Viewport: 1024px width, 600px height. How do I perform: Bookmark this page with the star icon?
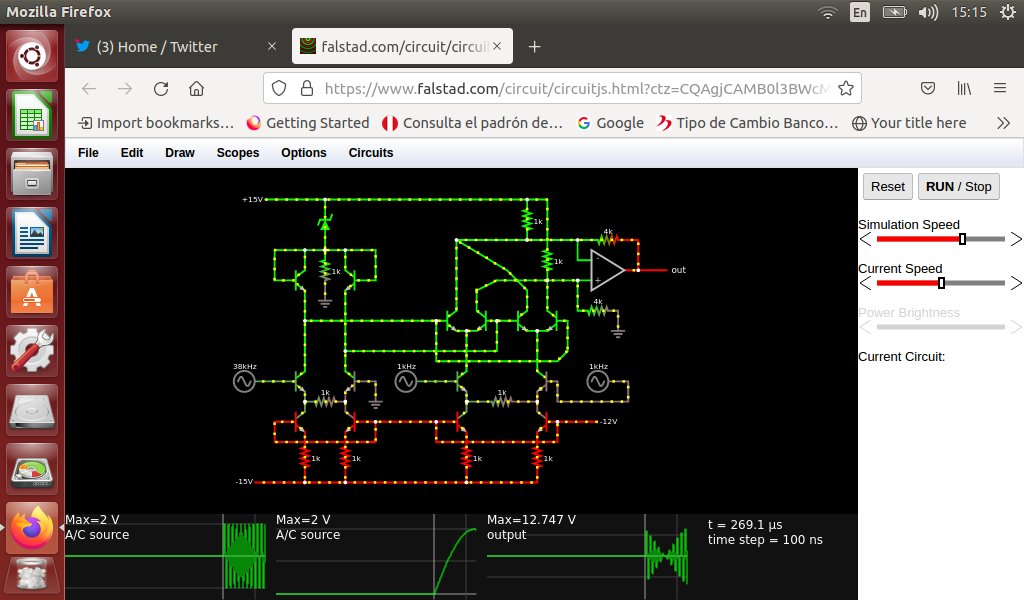[x=846, y=89]
